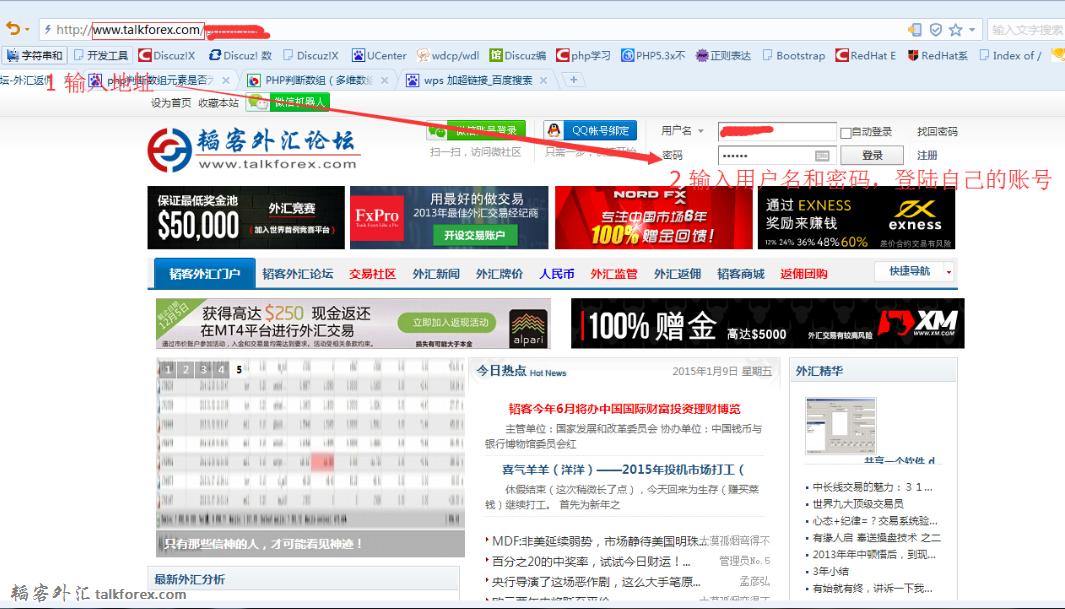The width and height of the screenshot is (1065, 609).
Task: Open the RedHat系 bookmark
Action: (x=938, y=56)
